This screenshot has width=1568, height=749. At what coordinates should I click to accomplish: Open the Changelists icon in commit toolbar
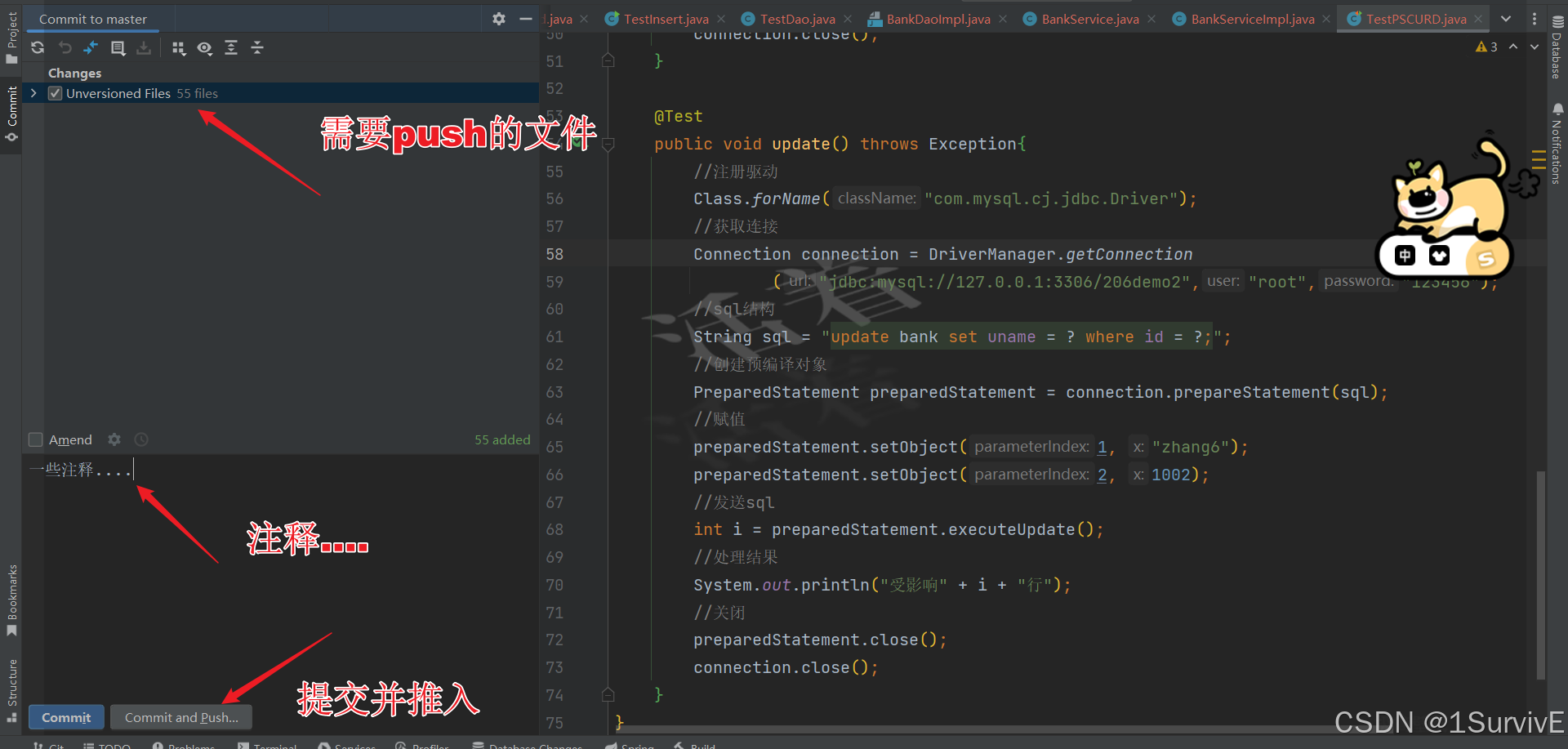(x=118, y=48)
